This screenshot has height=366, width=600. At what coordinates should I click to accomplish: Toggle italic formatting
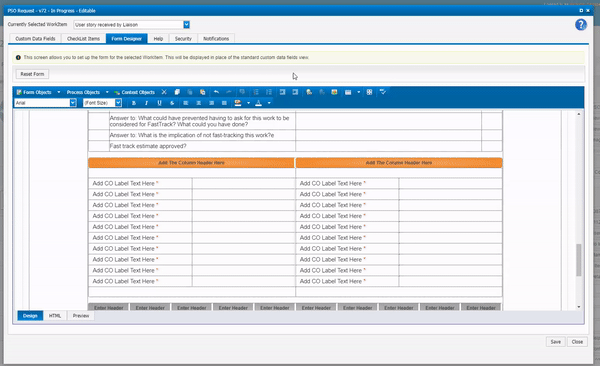coord(146,103)
